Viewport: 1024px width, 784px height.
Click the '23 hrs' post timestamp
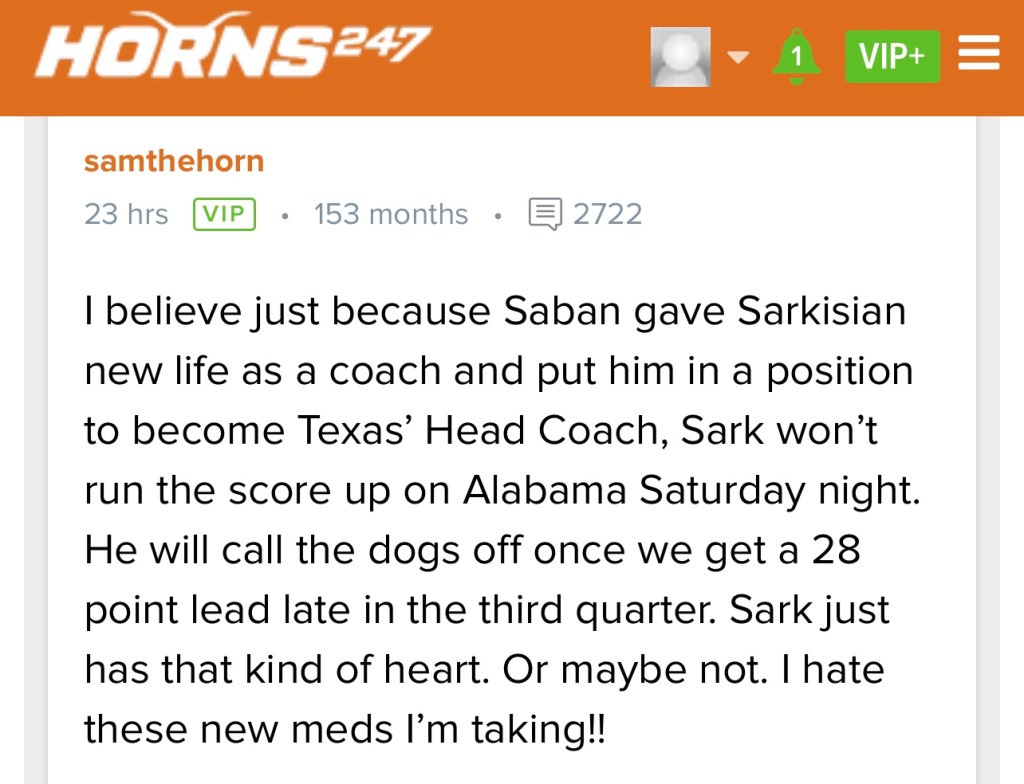126,214
